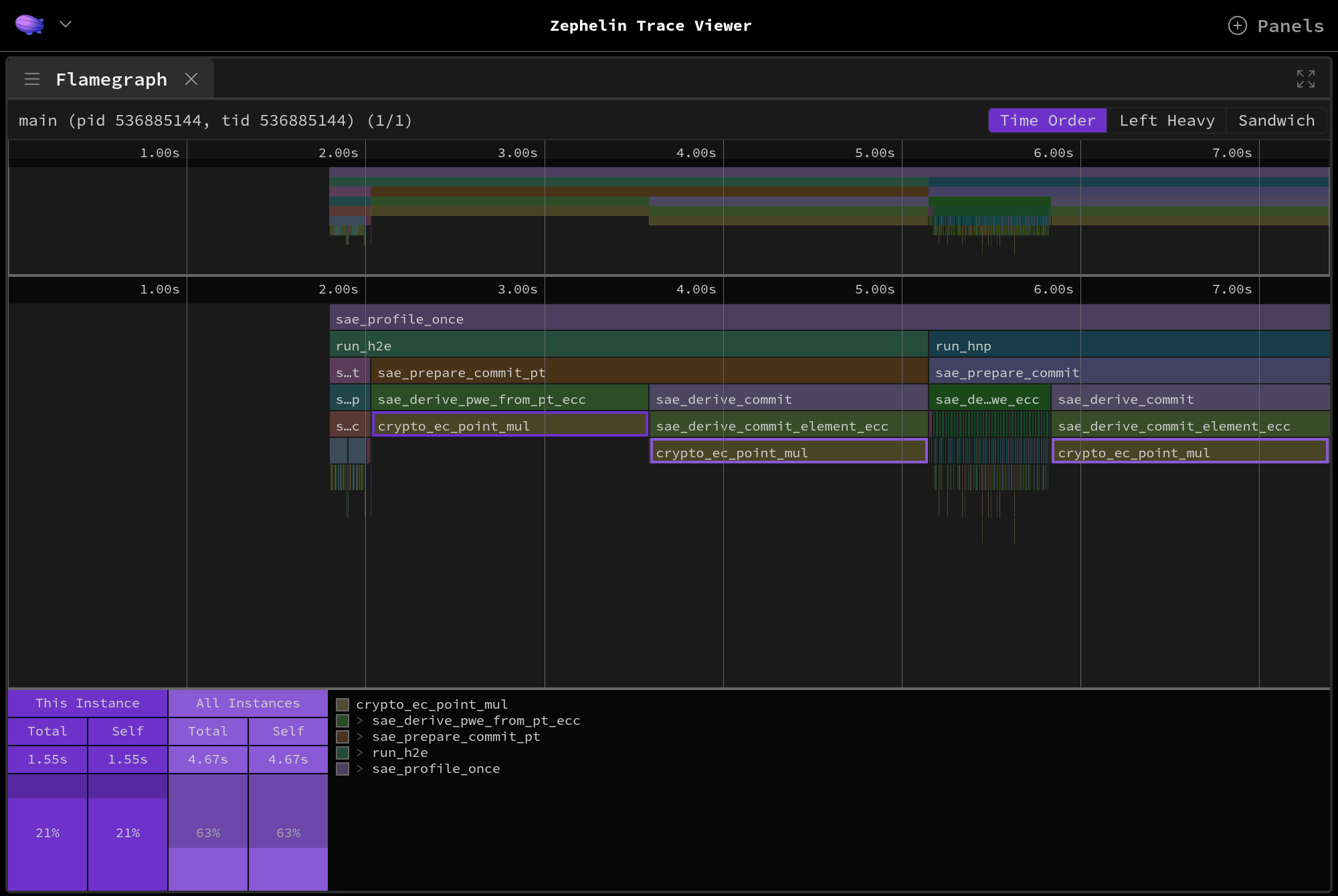Click the Zephelin Trace Viewer title
Screen dimensions: 1338x896
[651, 25]
